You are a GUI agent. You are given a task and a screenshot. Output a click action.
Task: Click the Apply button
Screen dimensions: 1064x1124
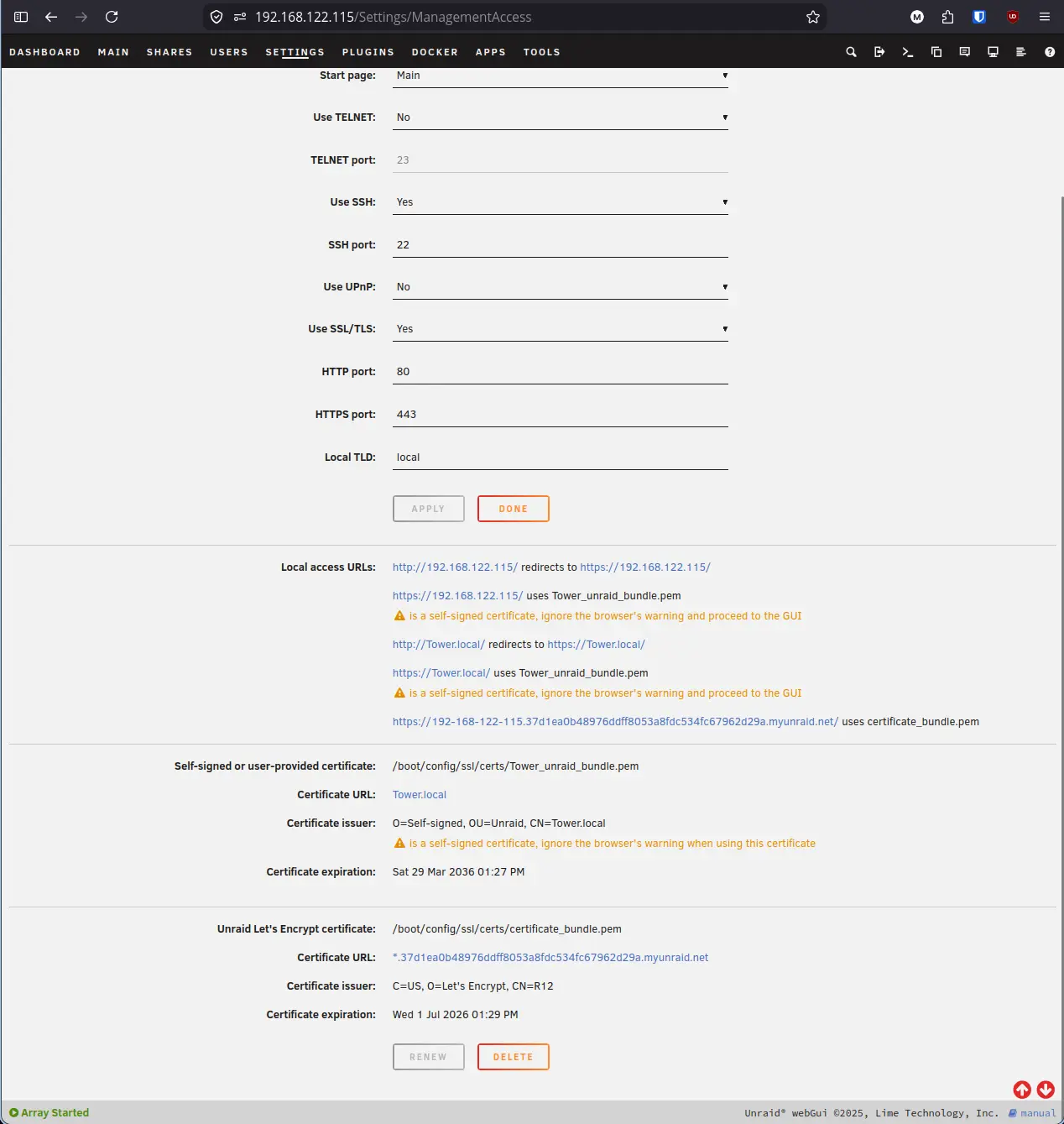click(429, 509)
